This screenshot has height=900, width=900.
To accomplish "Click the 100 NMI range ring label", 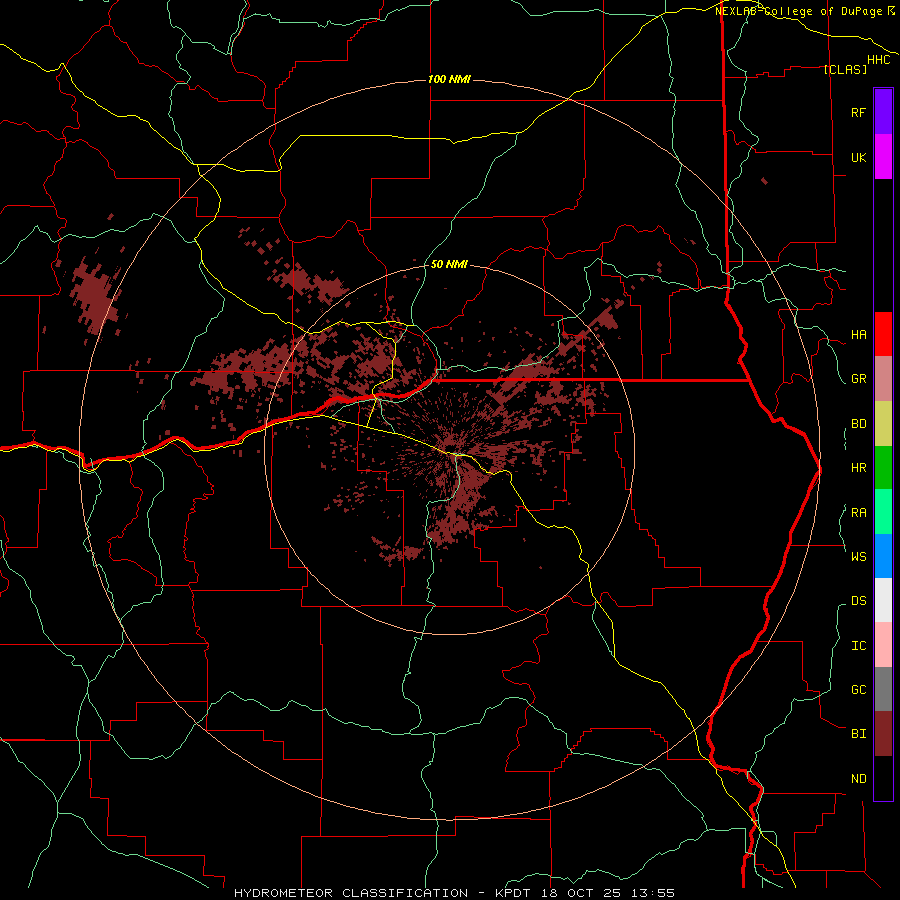I will tap(449, 79).
